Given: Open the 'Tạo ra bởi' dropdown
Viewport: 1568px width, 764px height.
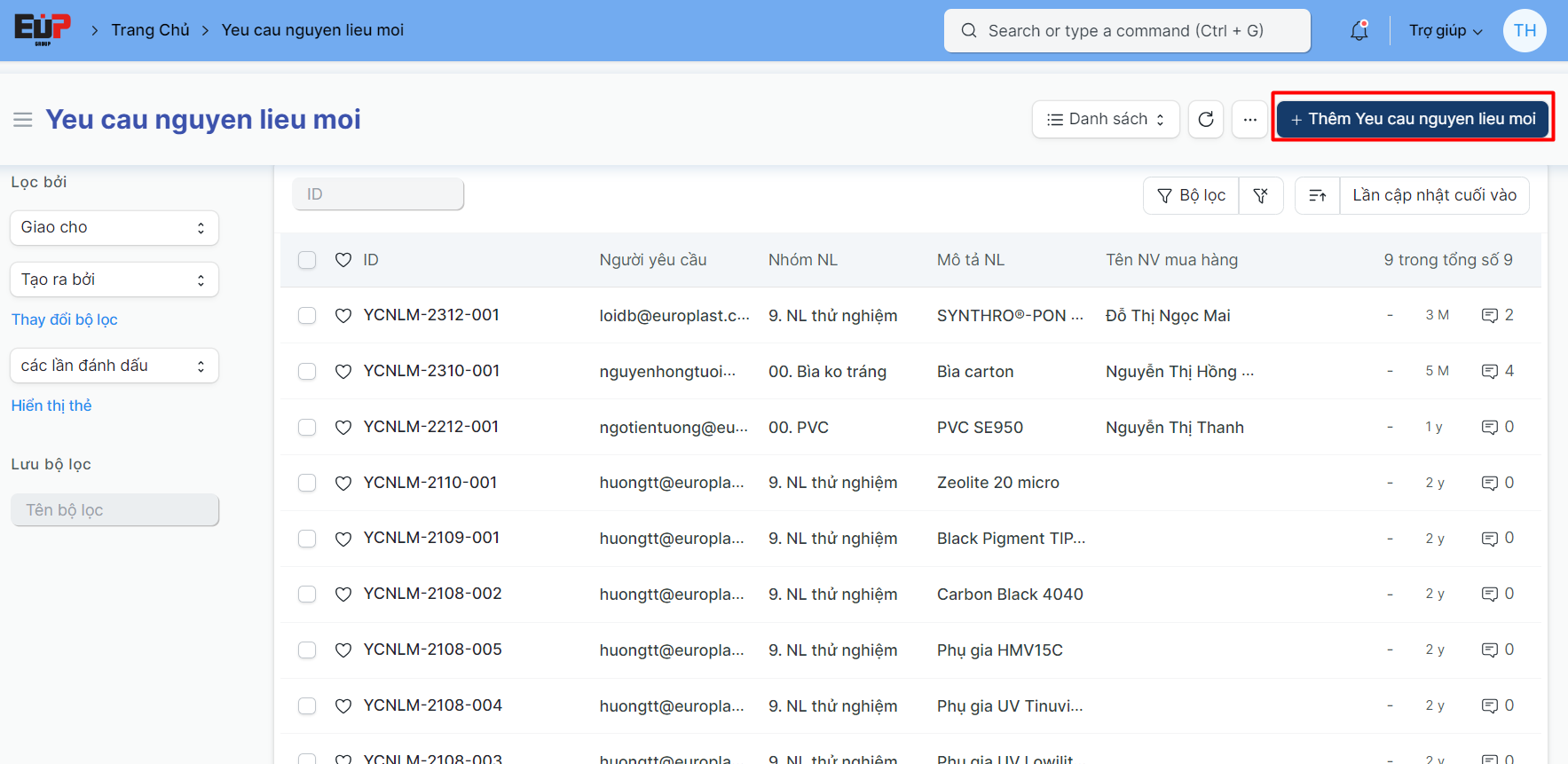Looking at the screenshot, I should pos(114,280).
